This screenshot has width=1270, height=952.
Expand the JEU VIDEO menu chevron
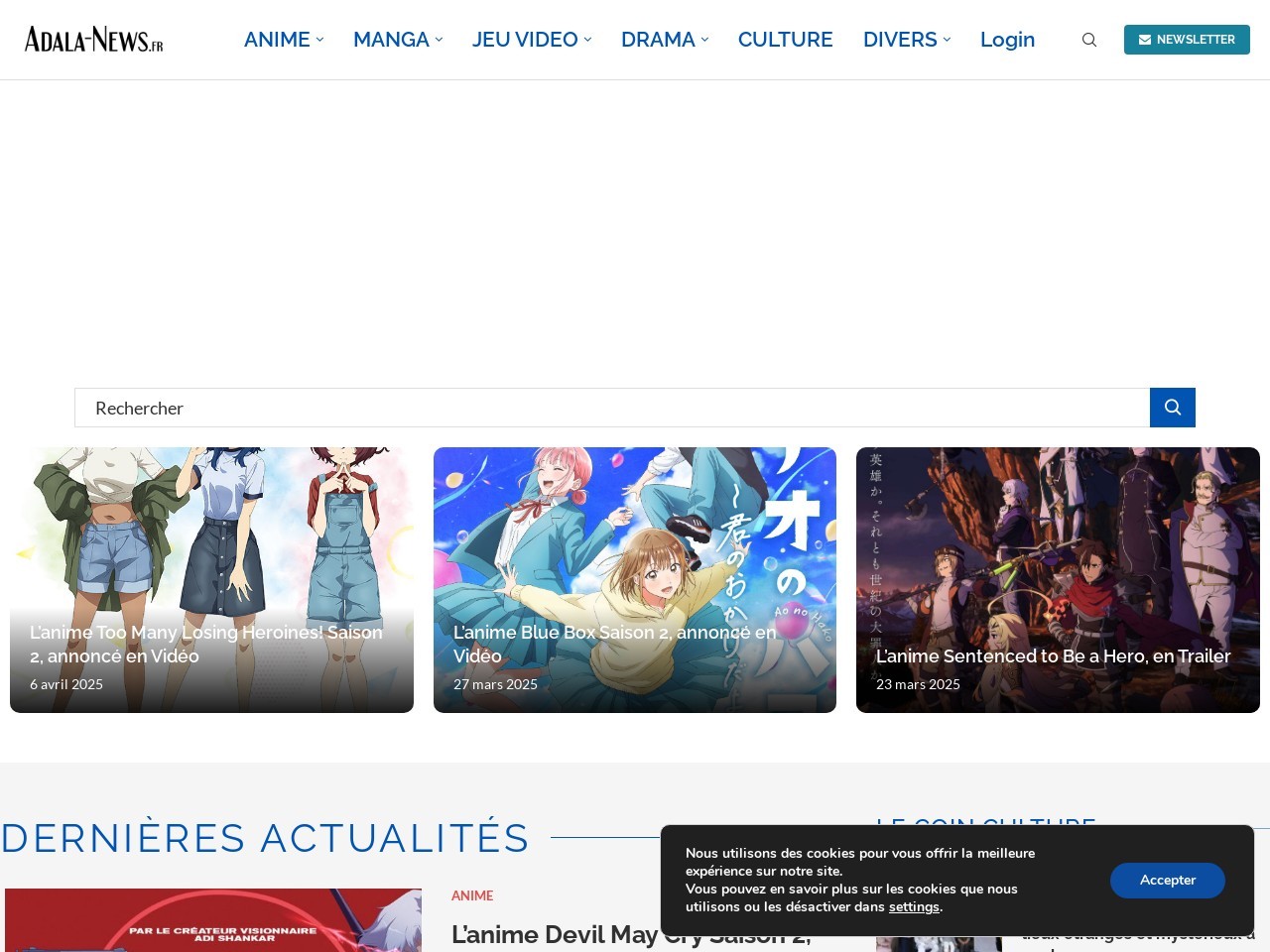pyautogui.click(x=587, y=40)
